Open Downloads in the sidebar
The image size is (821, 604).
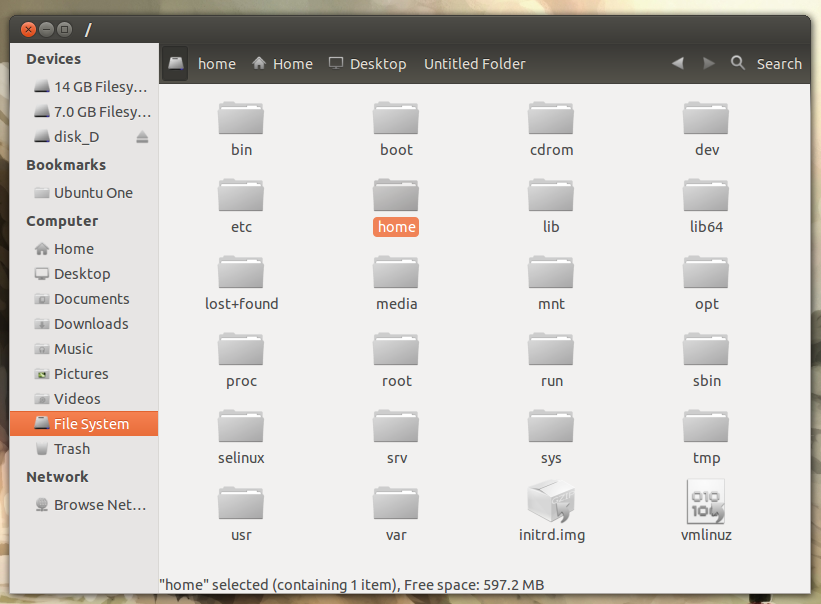click(91, 324)
